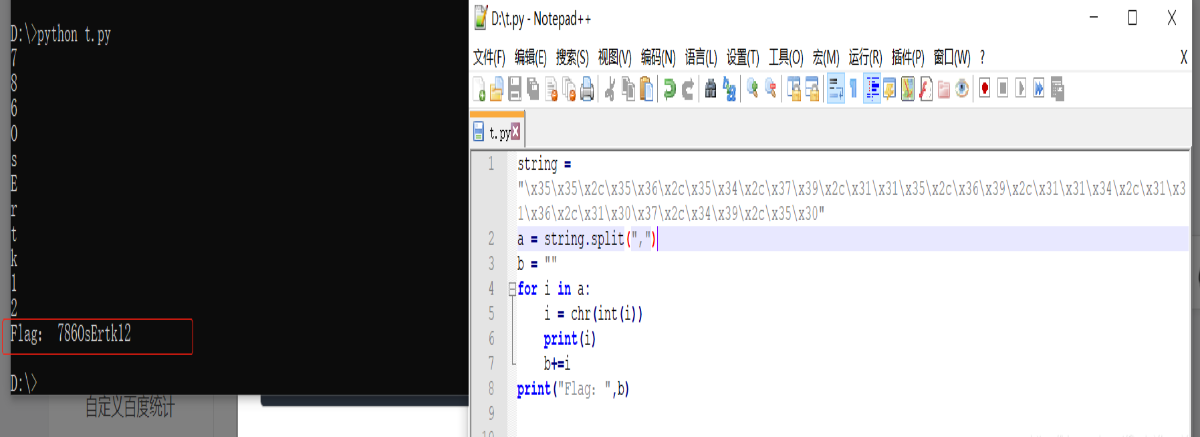Click line number 8 in margin
The width and height of the screenshot is (1200, 437).
point(490,389)
